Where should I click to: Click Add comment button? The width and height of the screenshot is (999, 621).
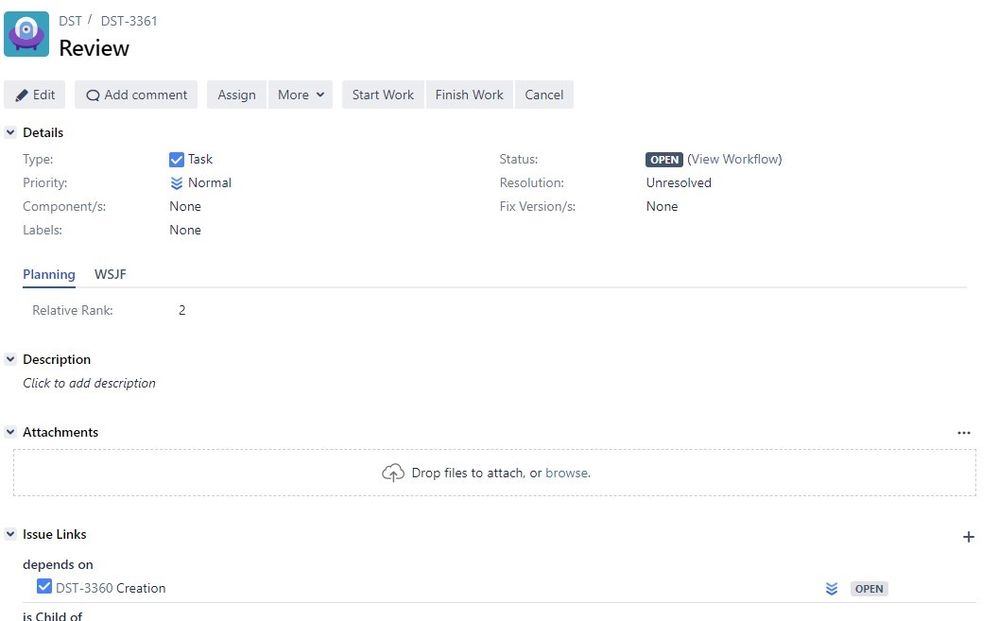click(136, 95)
